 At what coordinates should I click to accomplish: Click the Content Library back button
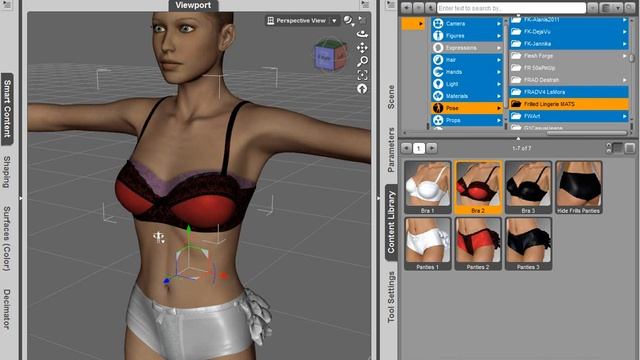(x=406, y=8)
